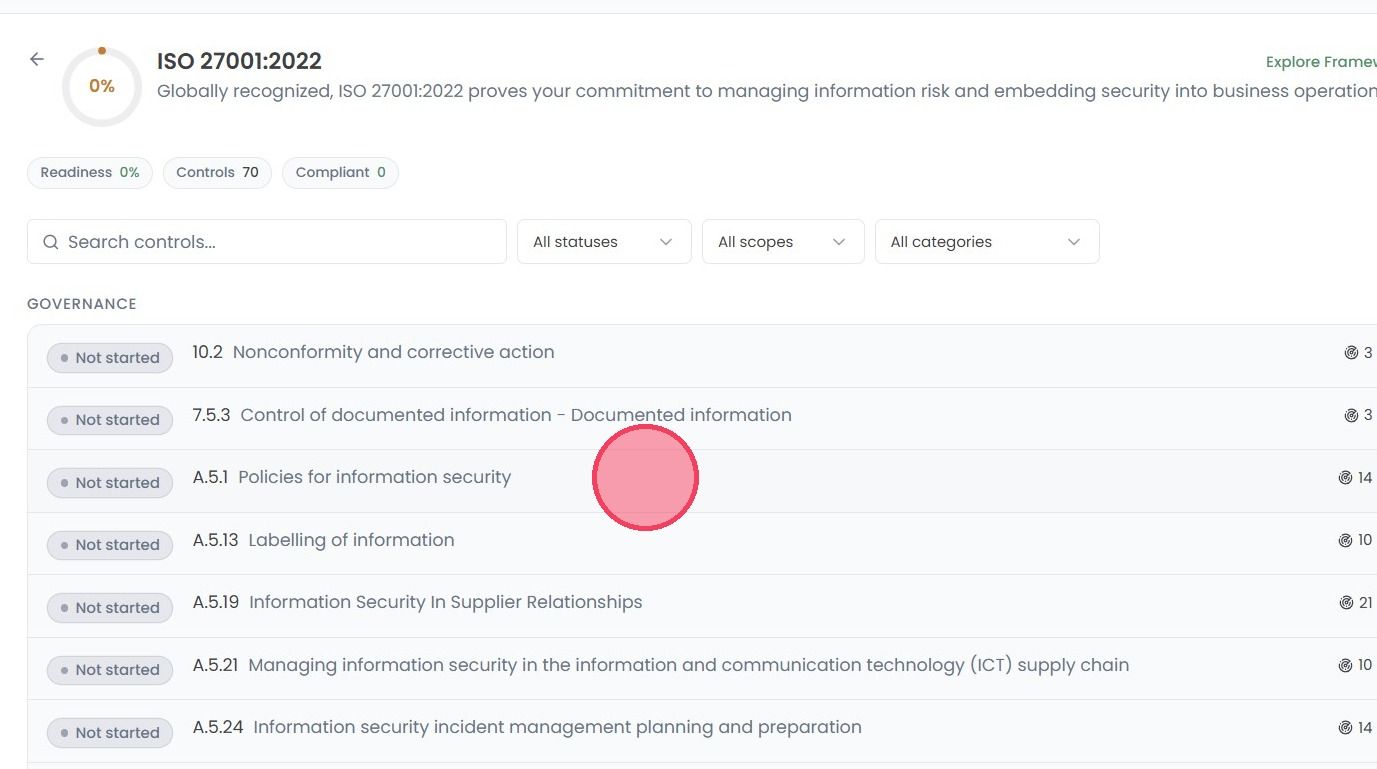The width and height of the screenshot is (1377, 769).
Task: Open the Explore Framework link
Action: click(x=1321, y=62)
